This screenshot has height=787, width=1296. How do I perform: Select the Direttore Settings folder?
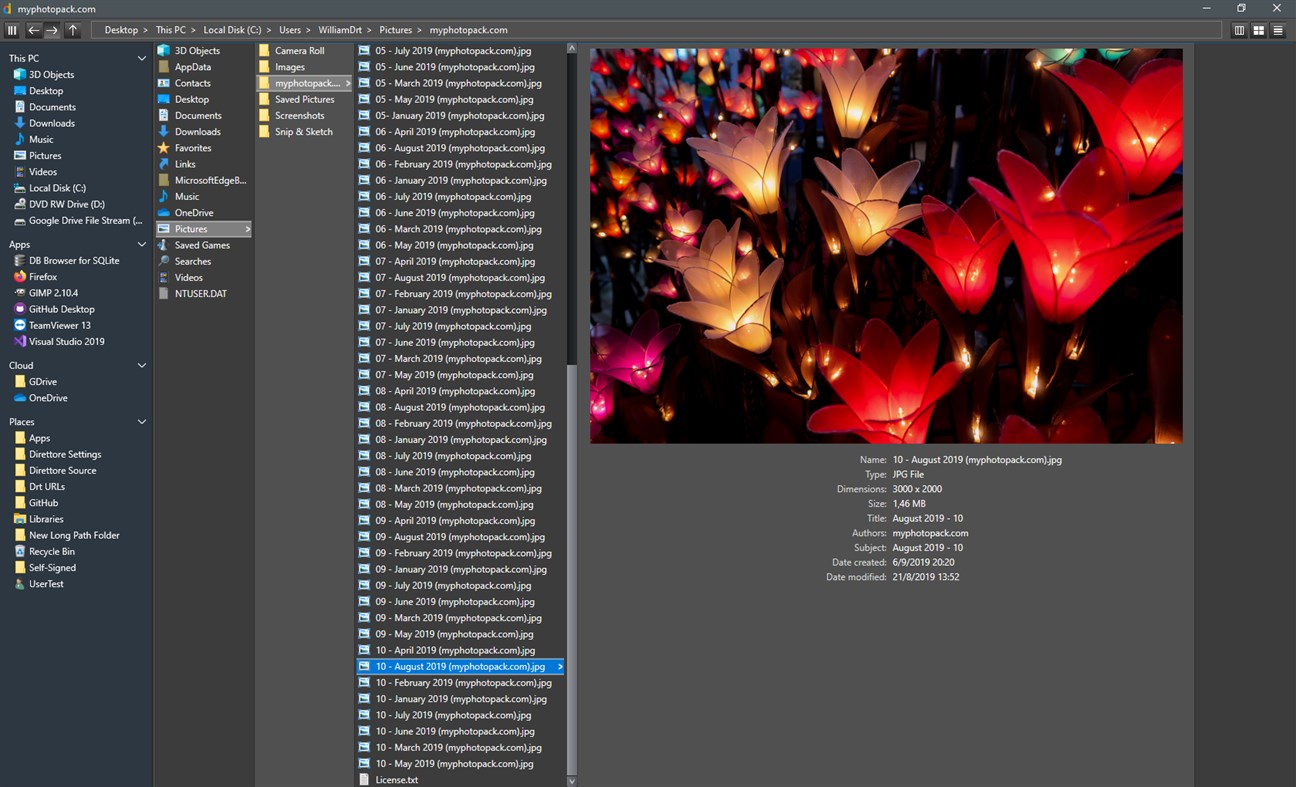(62, 454)
